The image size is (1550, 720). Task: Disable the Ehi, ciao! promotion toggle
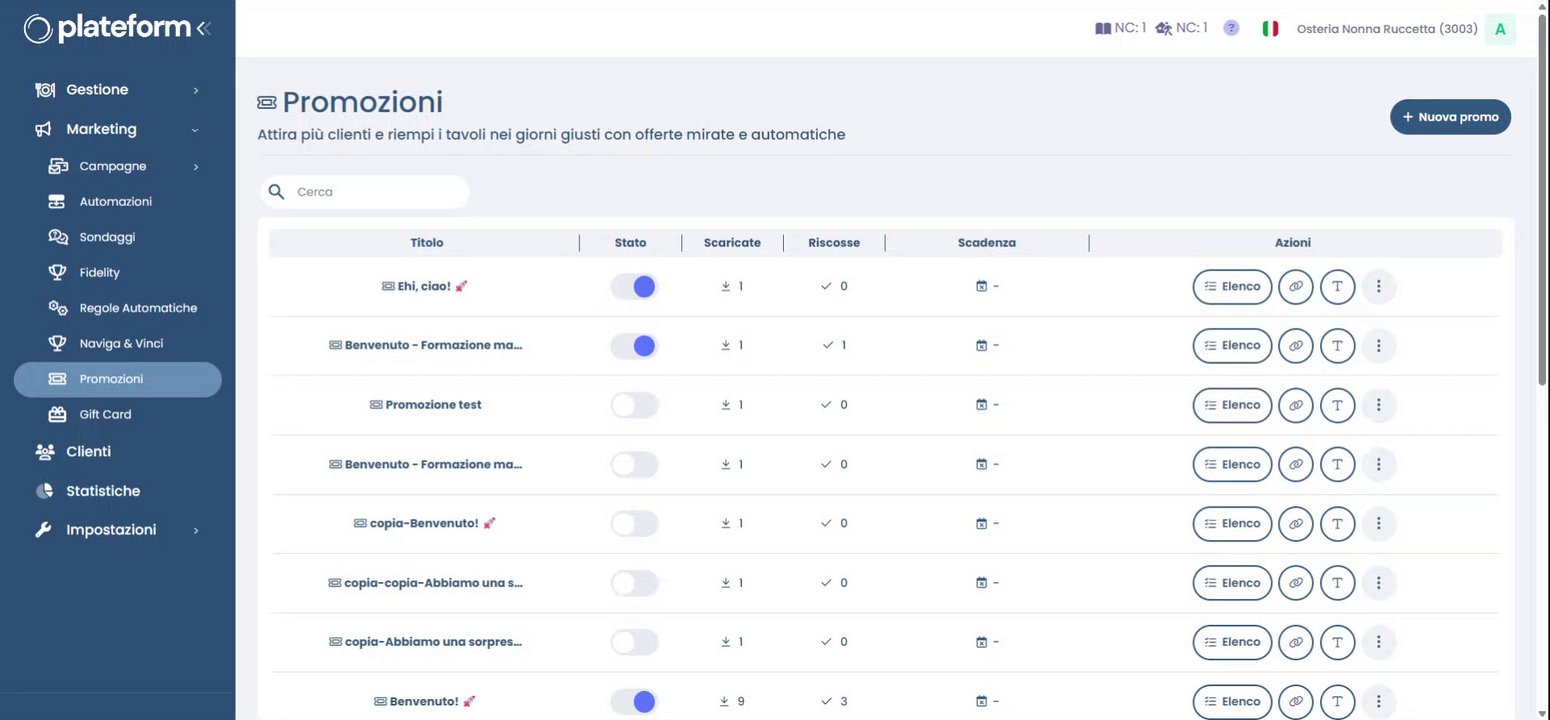(x=635, y=287)
